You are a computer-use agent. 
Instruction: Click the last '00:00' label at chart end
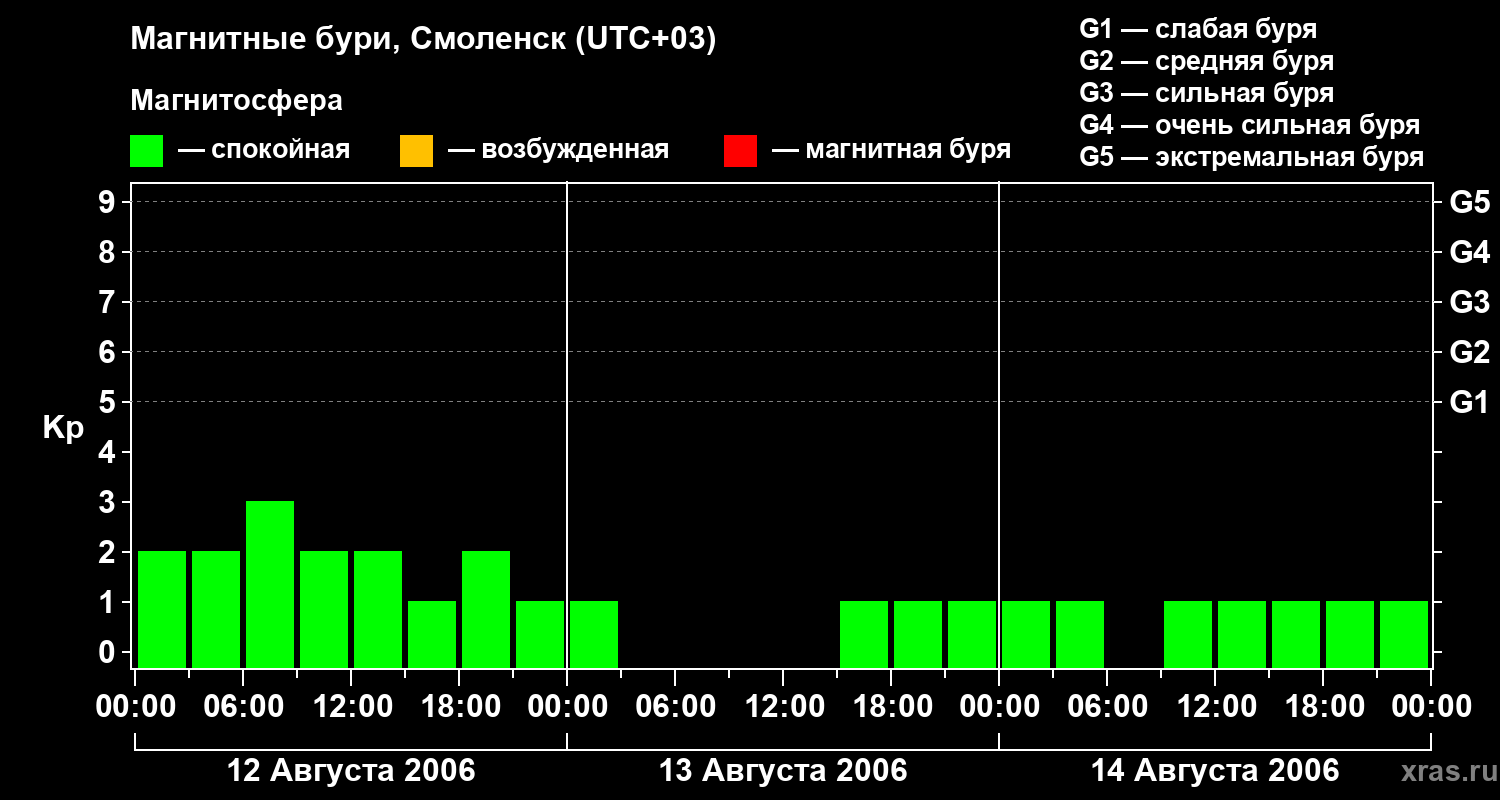pos(1431,707)
